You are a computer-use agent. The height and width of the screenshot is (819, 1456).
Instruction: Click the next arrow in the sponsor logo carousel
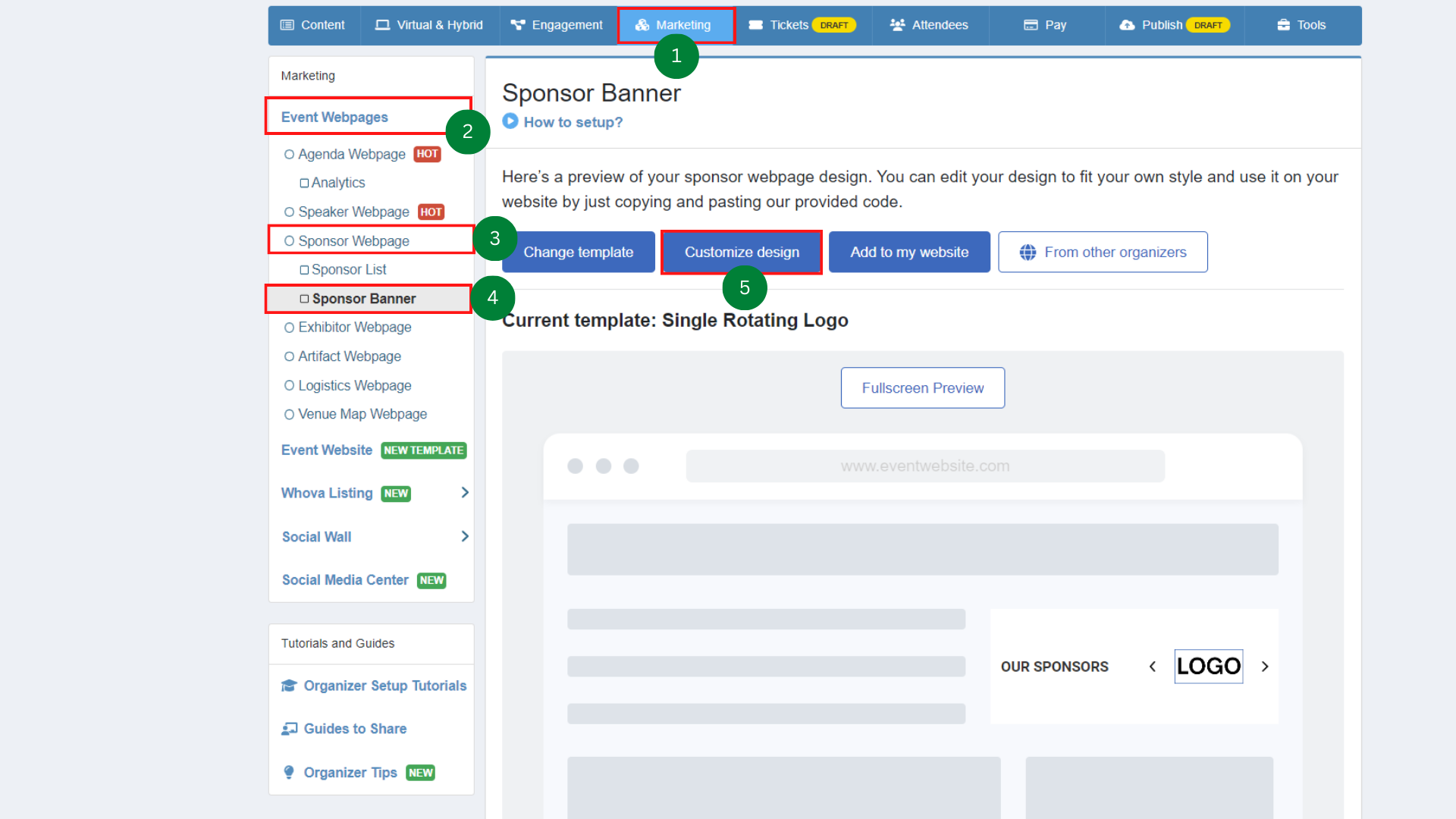pos(1265,666)
